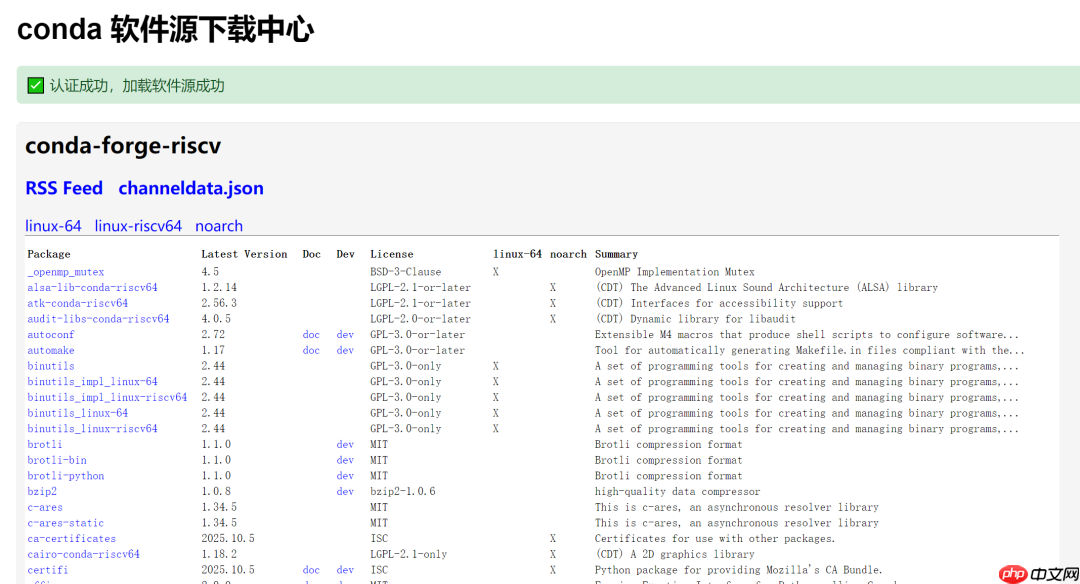The width and height of the screenshot is (1080, 584).
Task: Open the cairo-conda-riscv64 package link
Action: (x=83, y=554)
